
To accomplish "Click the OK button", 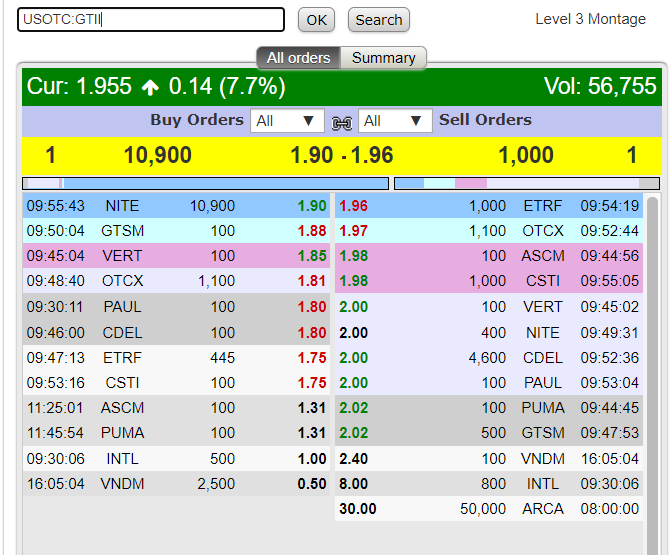I will (316, 20).
